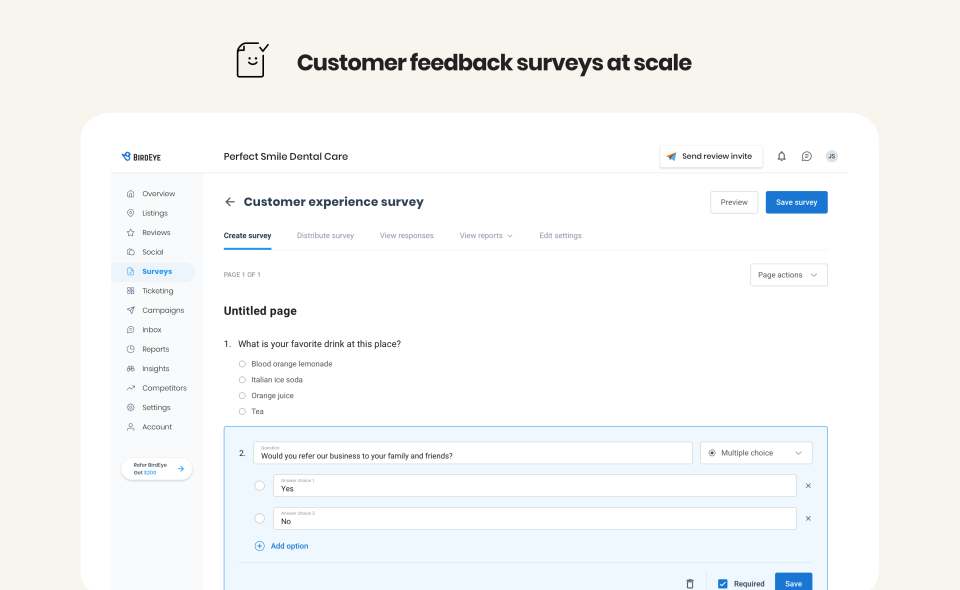960x590 pixels.
Task: Select the Blood orange lemonade radio option
Action: pos(242,364)
